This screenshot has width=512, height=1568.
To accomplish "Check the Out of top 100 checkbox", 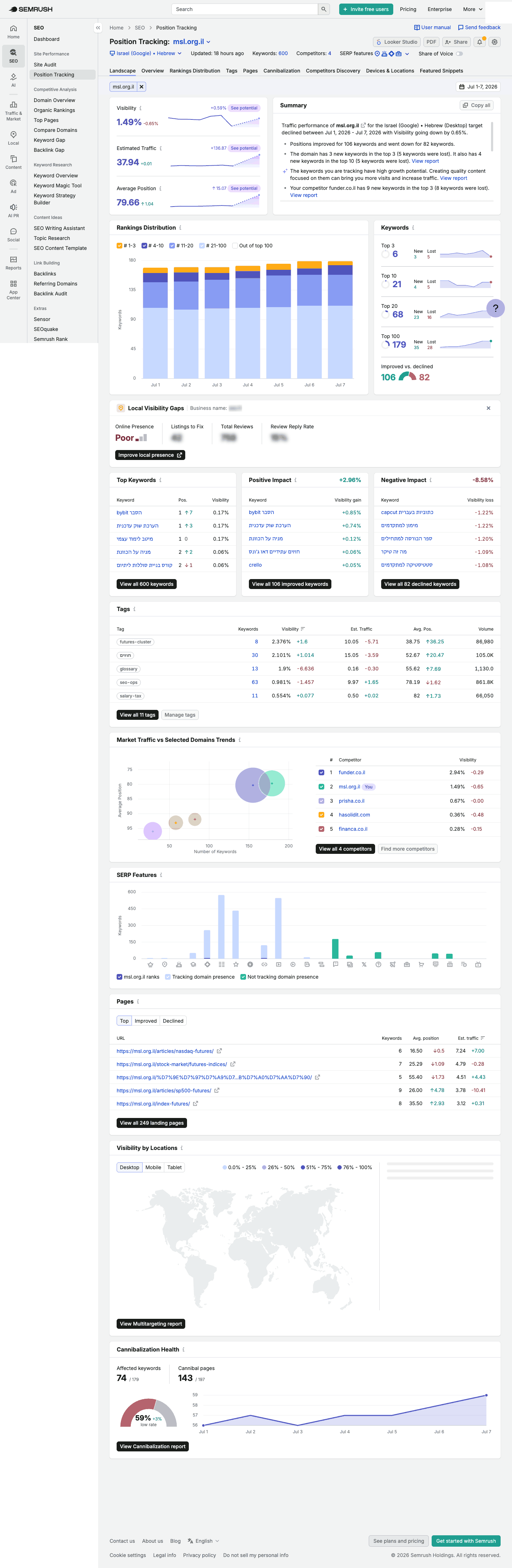I will [234, 246].
